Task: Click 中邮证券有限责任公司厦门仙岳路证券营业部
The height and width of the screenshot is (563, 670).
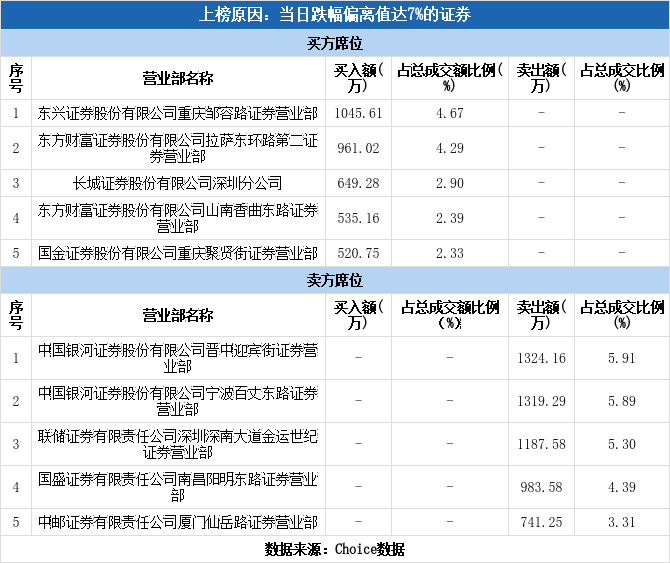Action: point(178,522)
